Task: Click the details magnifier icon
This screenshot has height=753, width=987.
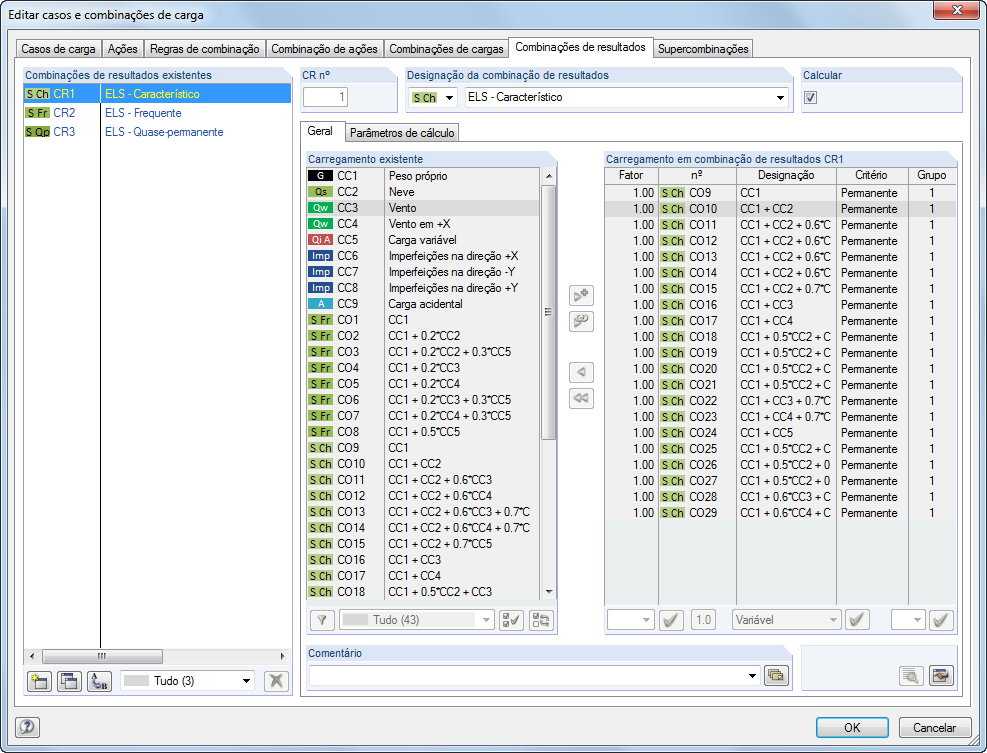Action: click(x=911, y=676)
